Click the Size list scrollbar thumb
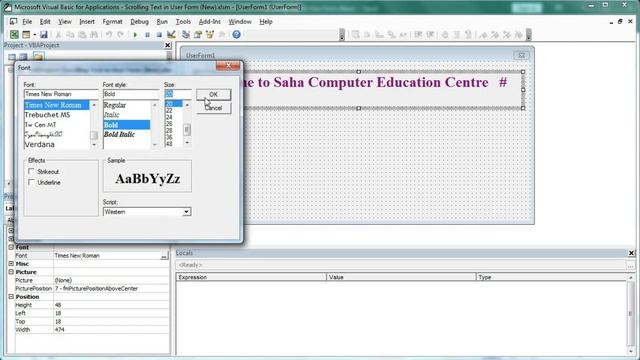 point(187,129)
